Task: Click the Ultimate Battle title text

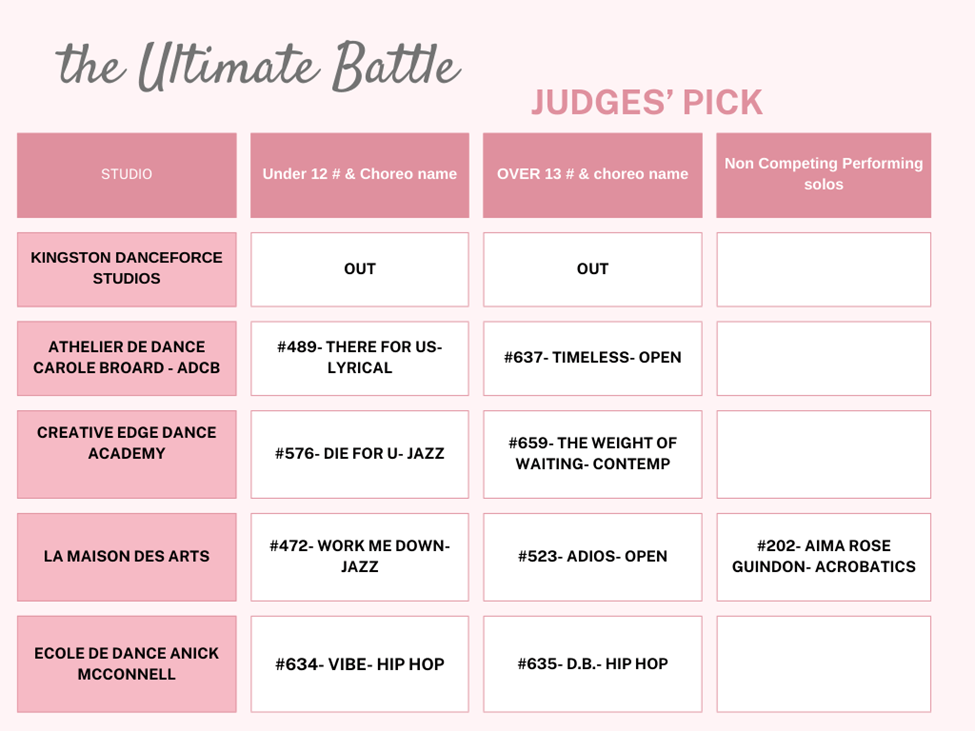Action: pyautogui.click(x=259, y=66)
